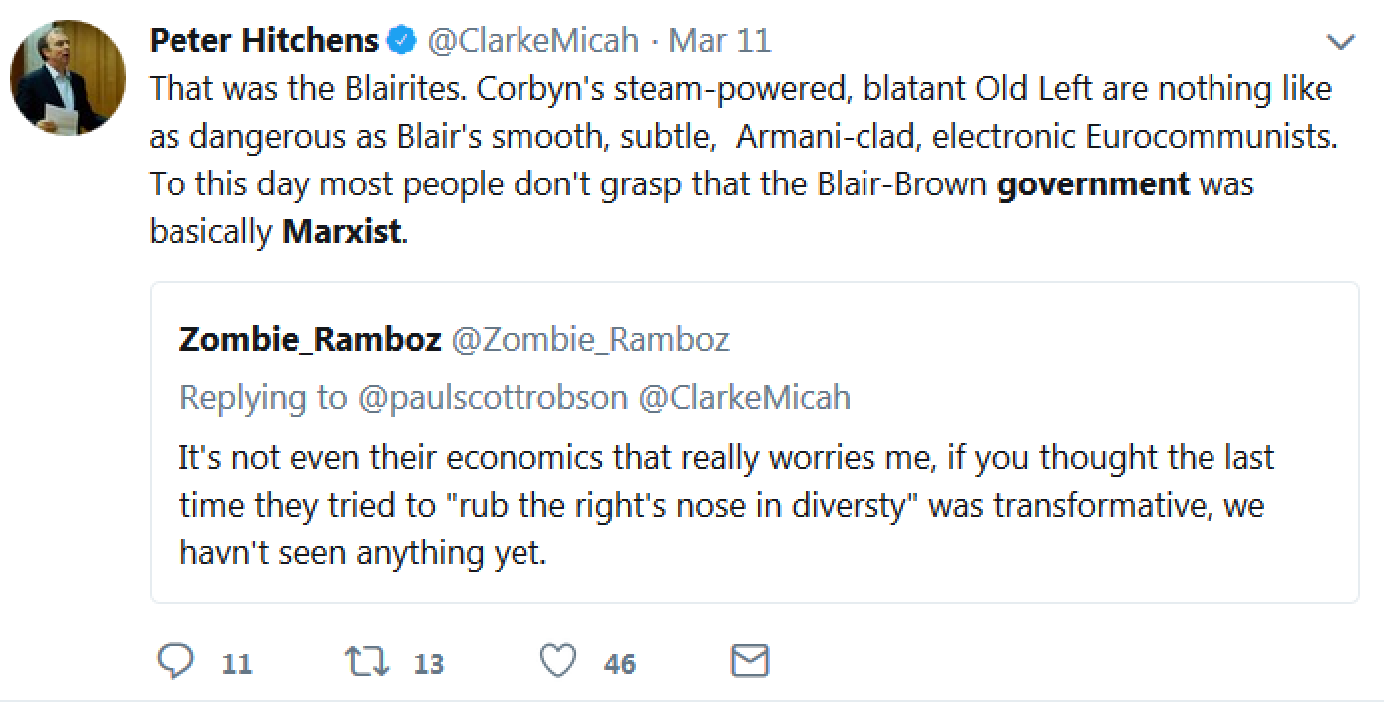Click the Mar 11 timestamp

(x=720, y=41)
